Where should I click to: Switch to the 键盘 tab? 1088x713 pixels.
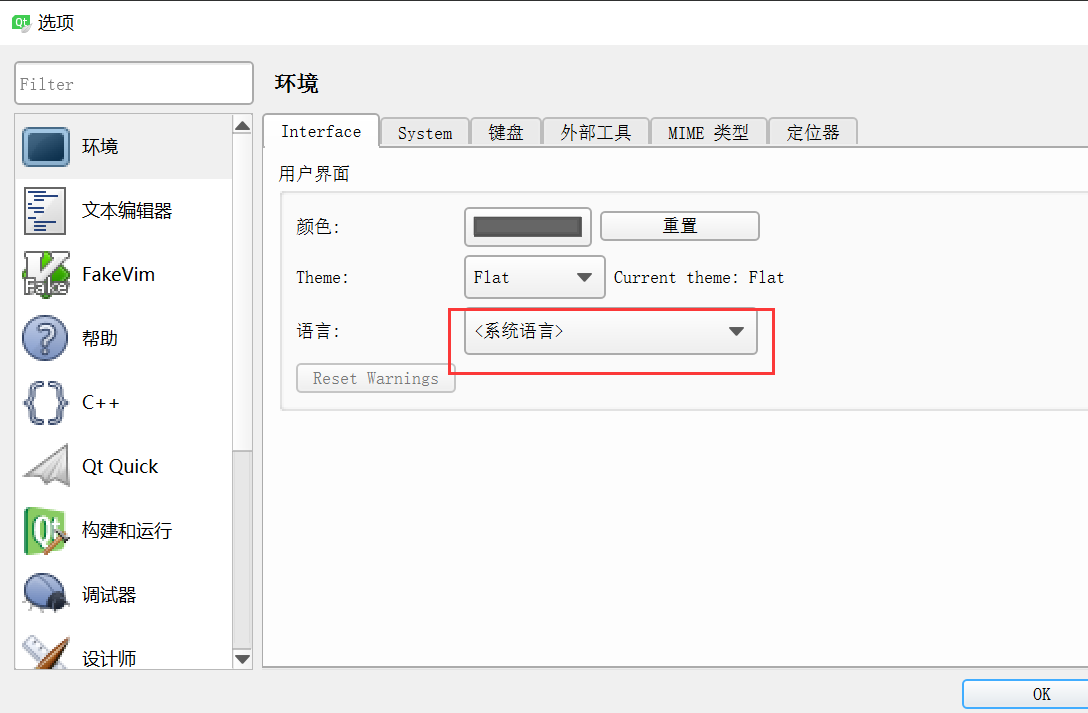506,132
